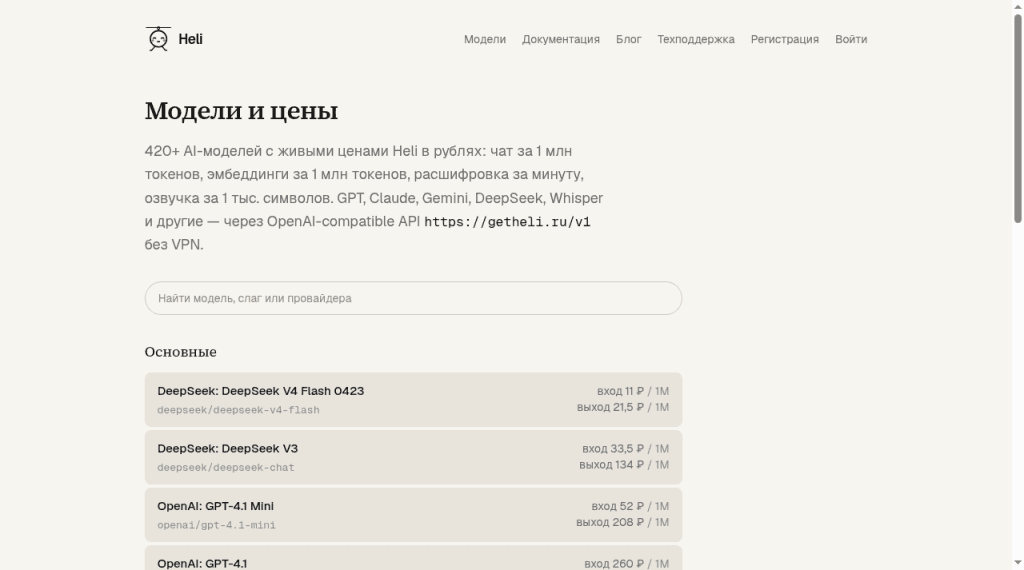Viewport: 1024px width, 570px height.
Task: Click the Войти link
Action: click(851, 39)
